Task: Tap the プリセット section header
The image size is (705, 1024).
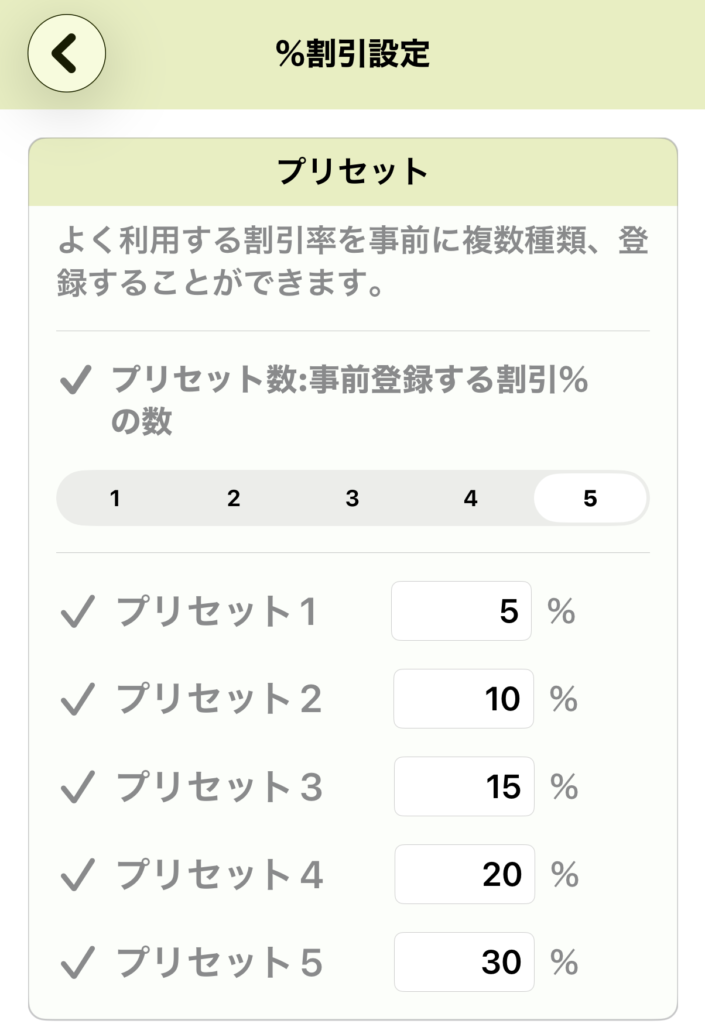Action: click(352, 169)
